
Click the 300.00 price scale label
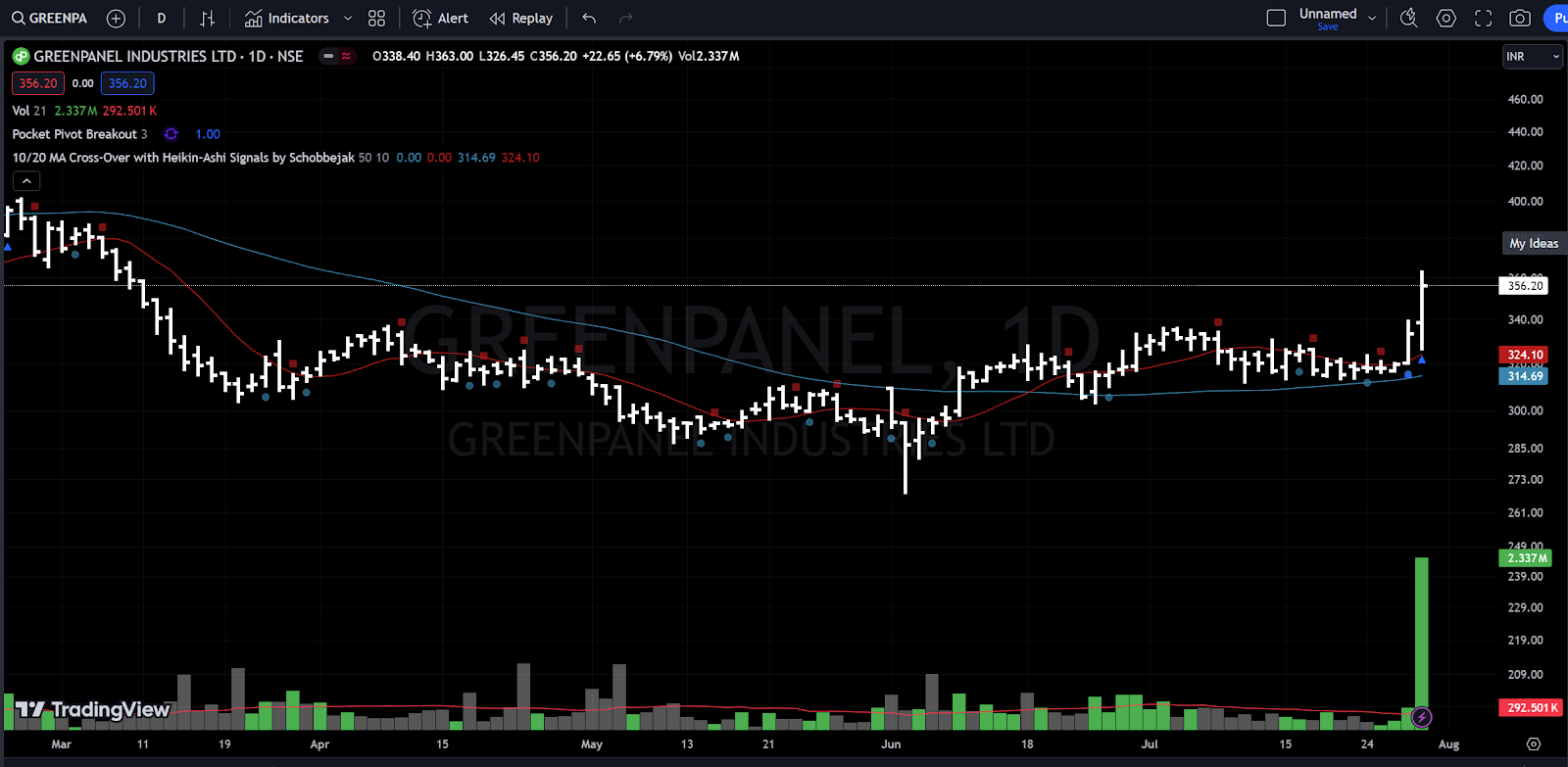click(1525, 410)
